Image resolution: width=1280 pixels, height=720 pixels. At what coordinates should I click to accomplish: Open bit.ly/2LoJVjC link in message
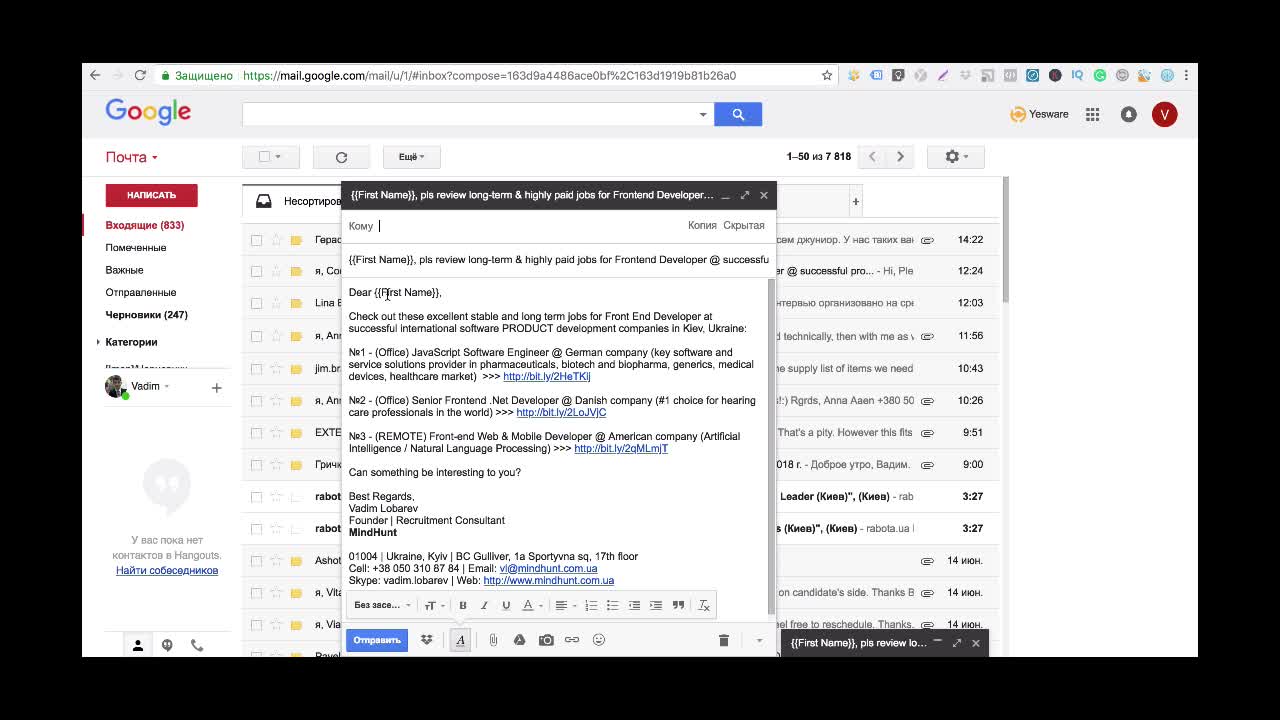click(561, 413)
